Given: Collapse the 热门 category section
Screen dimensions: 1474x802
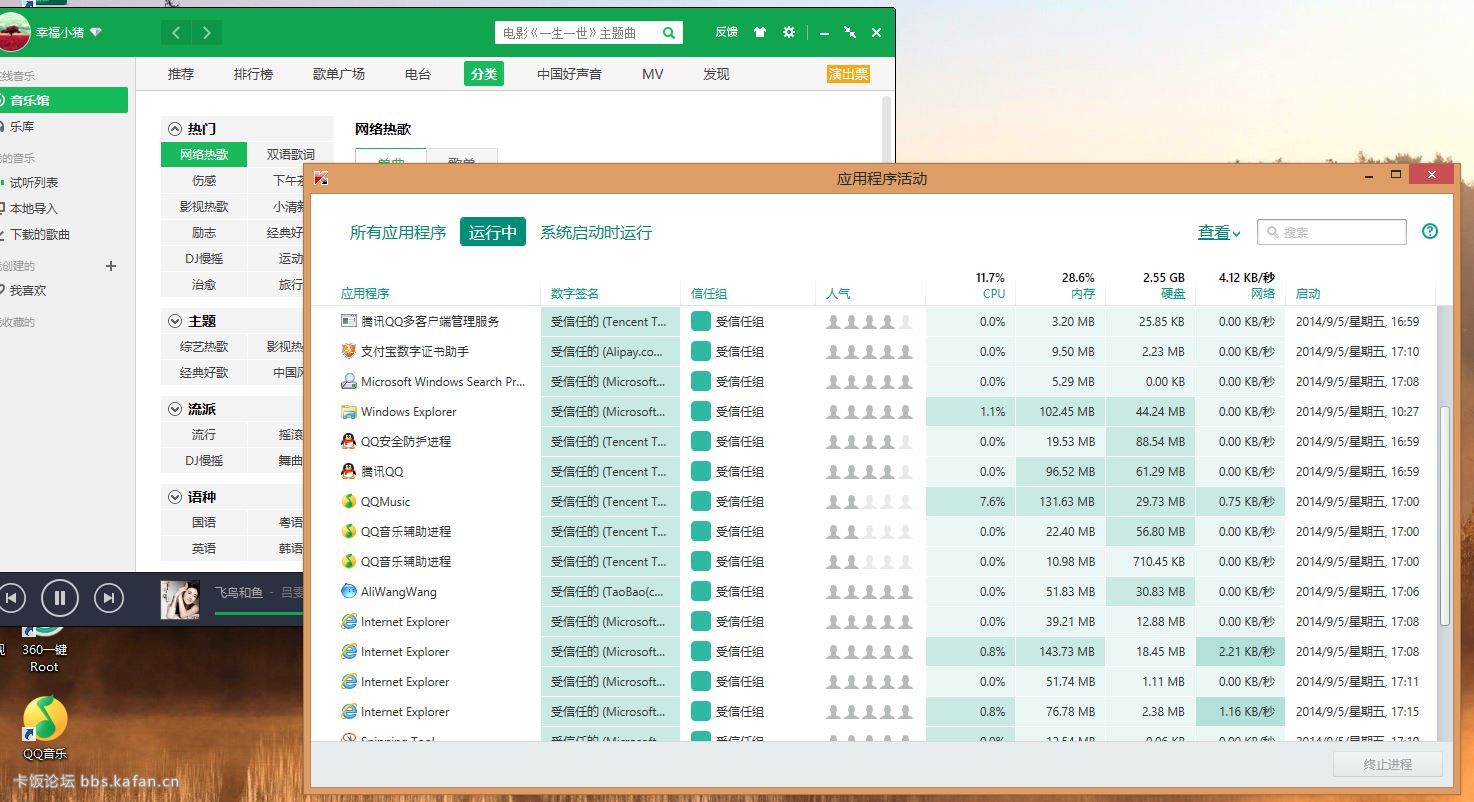Looking at the screenshot, I should coord(175,129).
